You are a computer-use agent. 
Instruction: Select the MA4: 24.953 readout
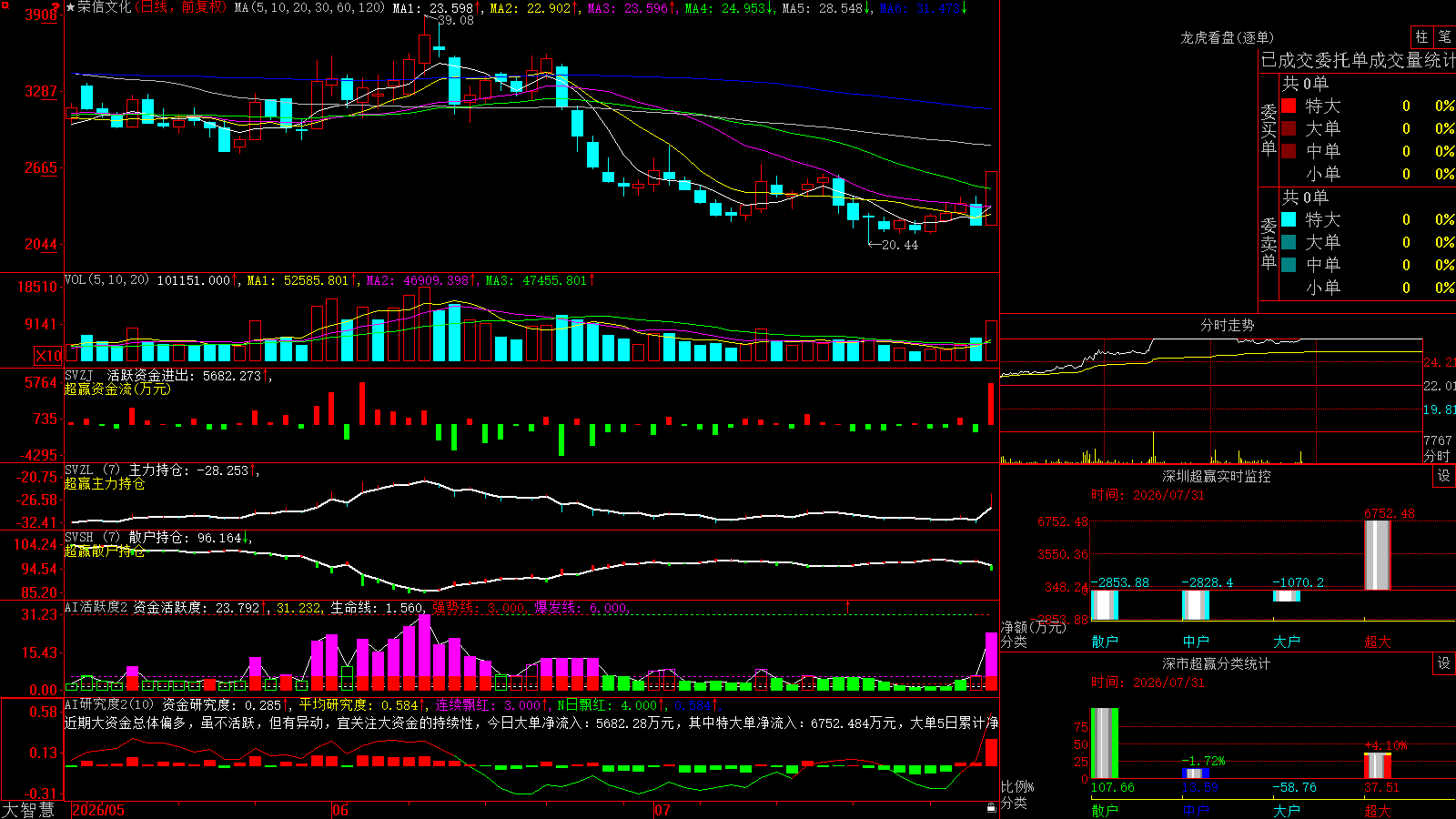tap(729, 8)
